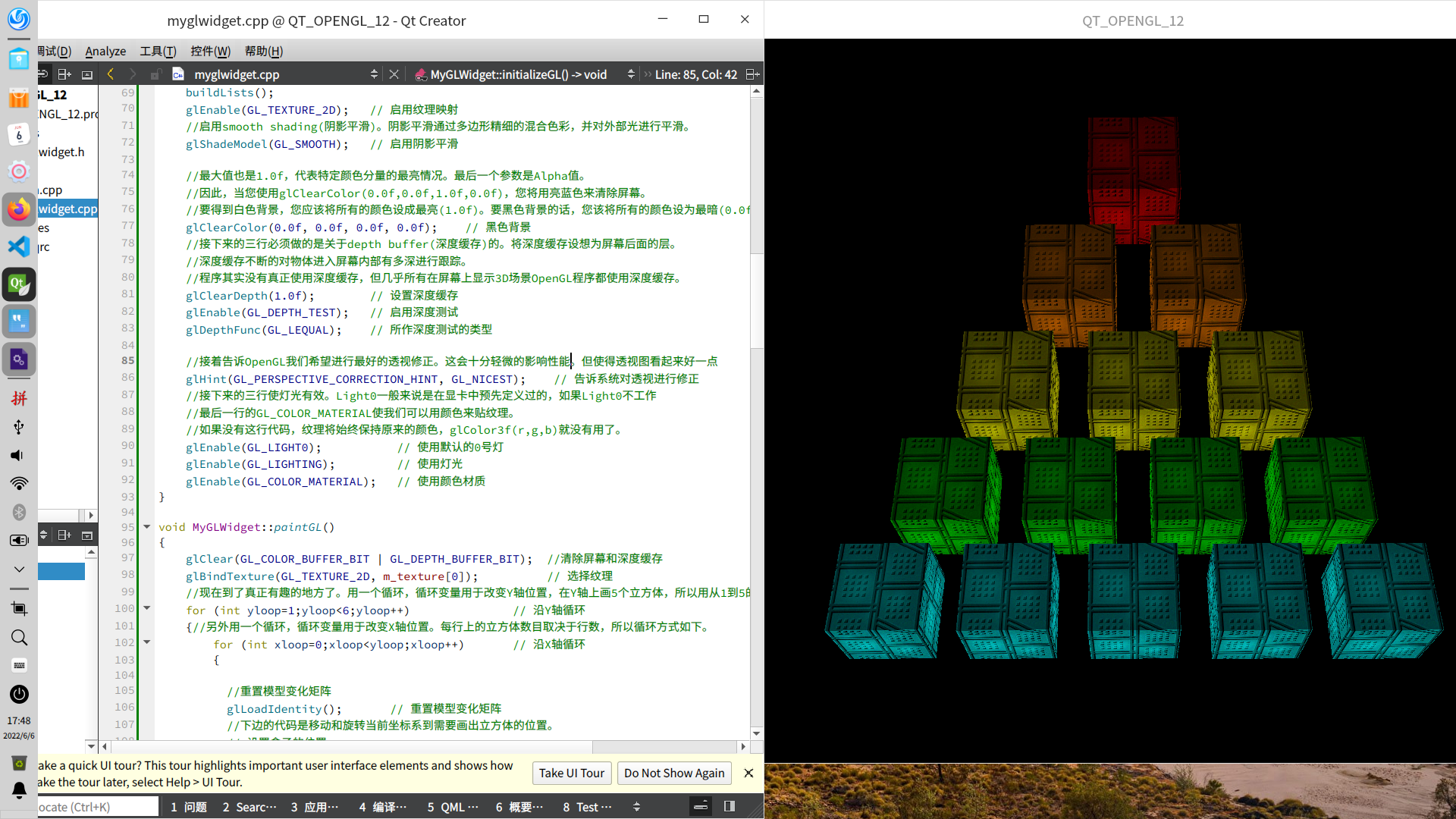Open the 1 问题 output pane
Viewport: 1456px width, 819px height.
pos(189,807)
